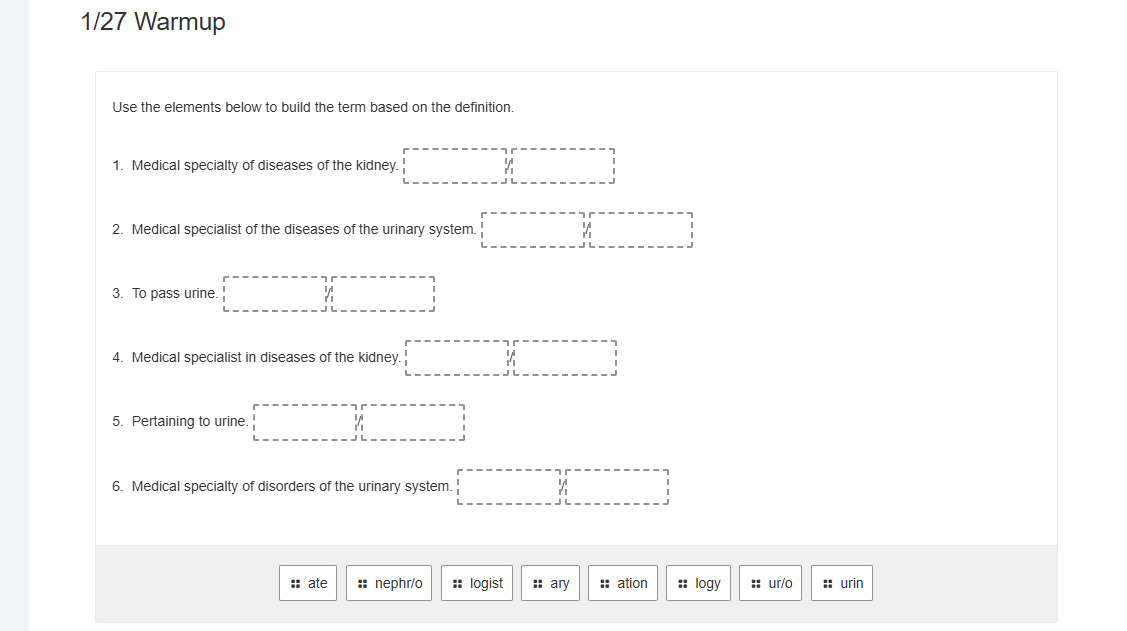Click the first blank for question 5
The image size is (1127, 631).
tap(305, 421)
